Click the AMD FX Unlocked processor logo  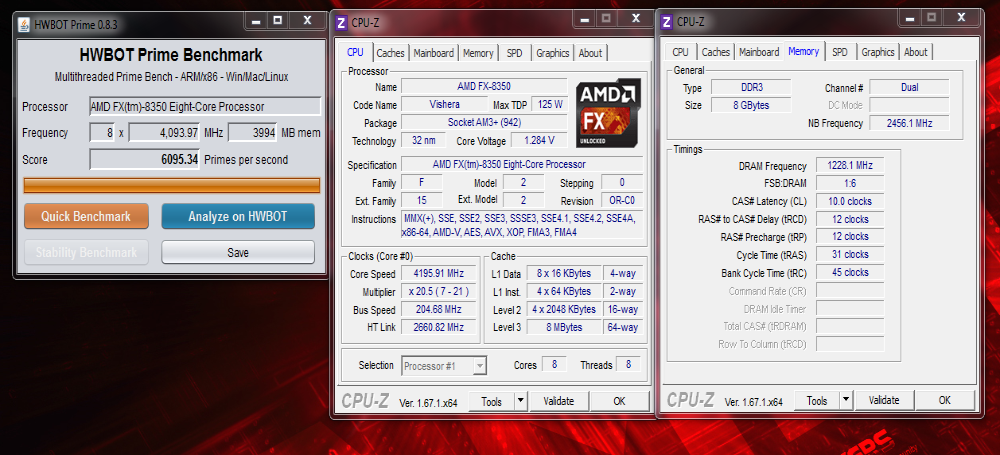click(x=607, y=114)
